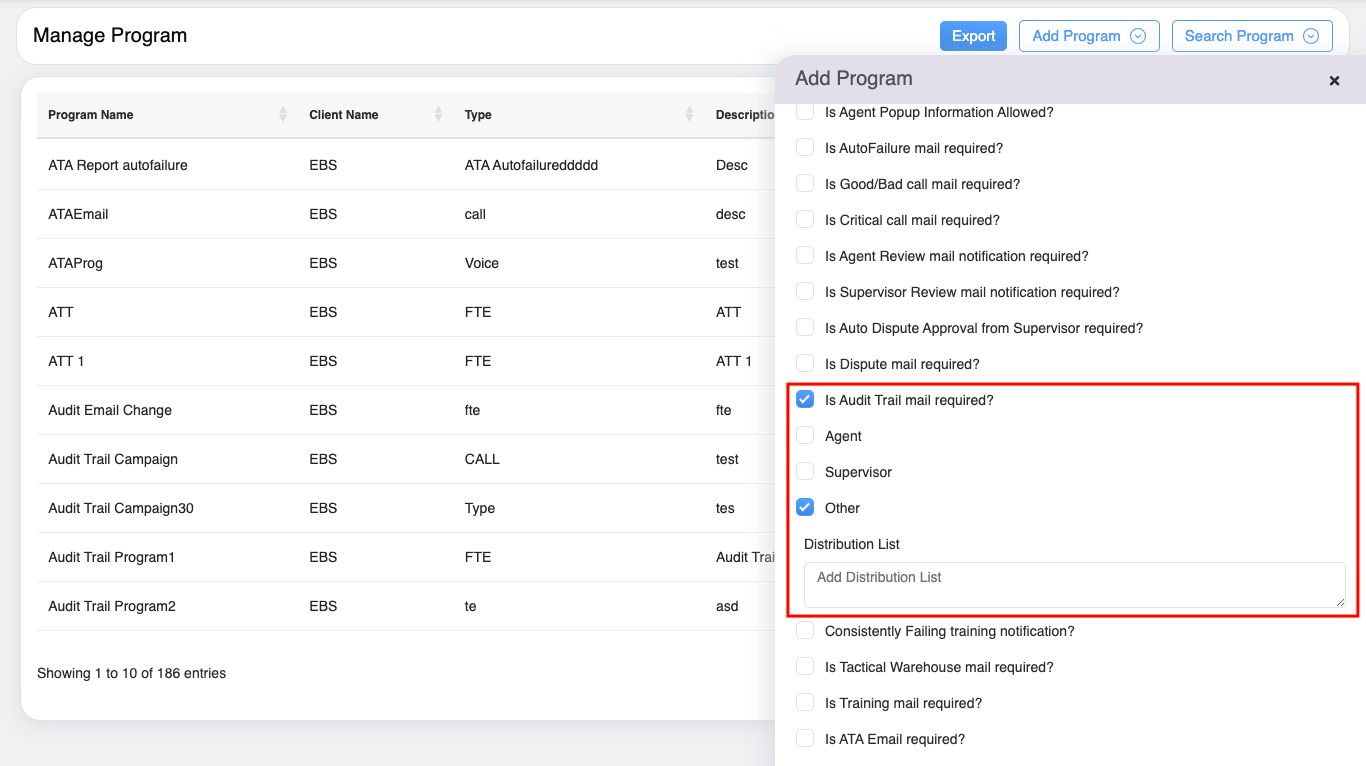Viewport: 1366px width, 766px height.
Task: Enable Is ATA Email required
Action: click(805, 739)
